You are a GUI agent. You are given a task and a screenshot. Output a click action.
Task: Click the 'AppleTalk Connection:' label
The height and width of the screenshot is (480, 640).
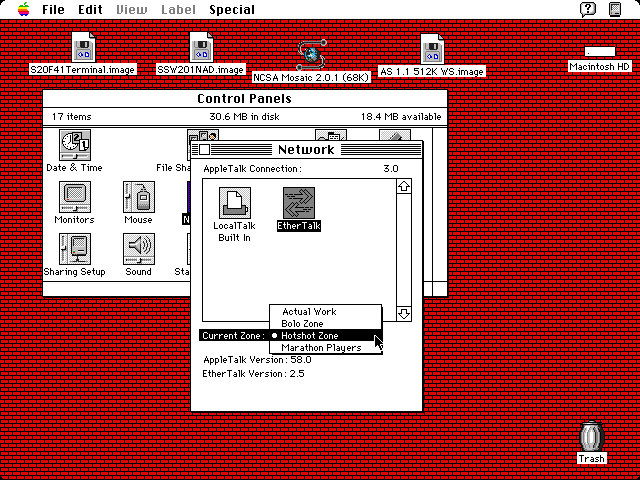click(x=253, y=169)
